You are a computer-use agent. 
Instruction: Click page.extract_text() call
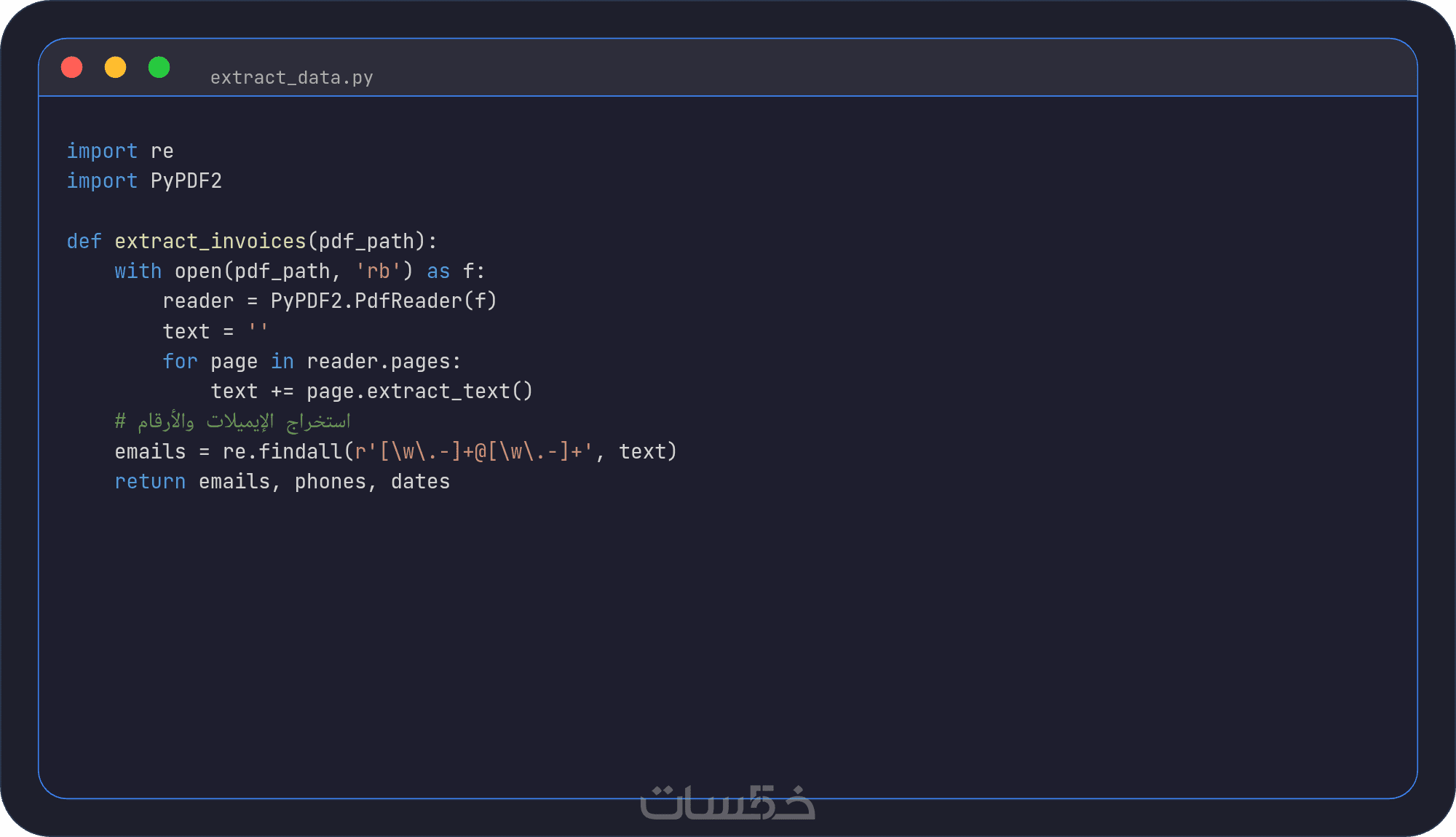[x=419, y=392]
